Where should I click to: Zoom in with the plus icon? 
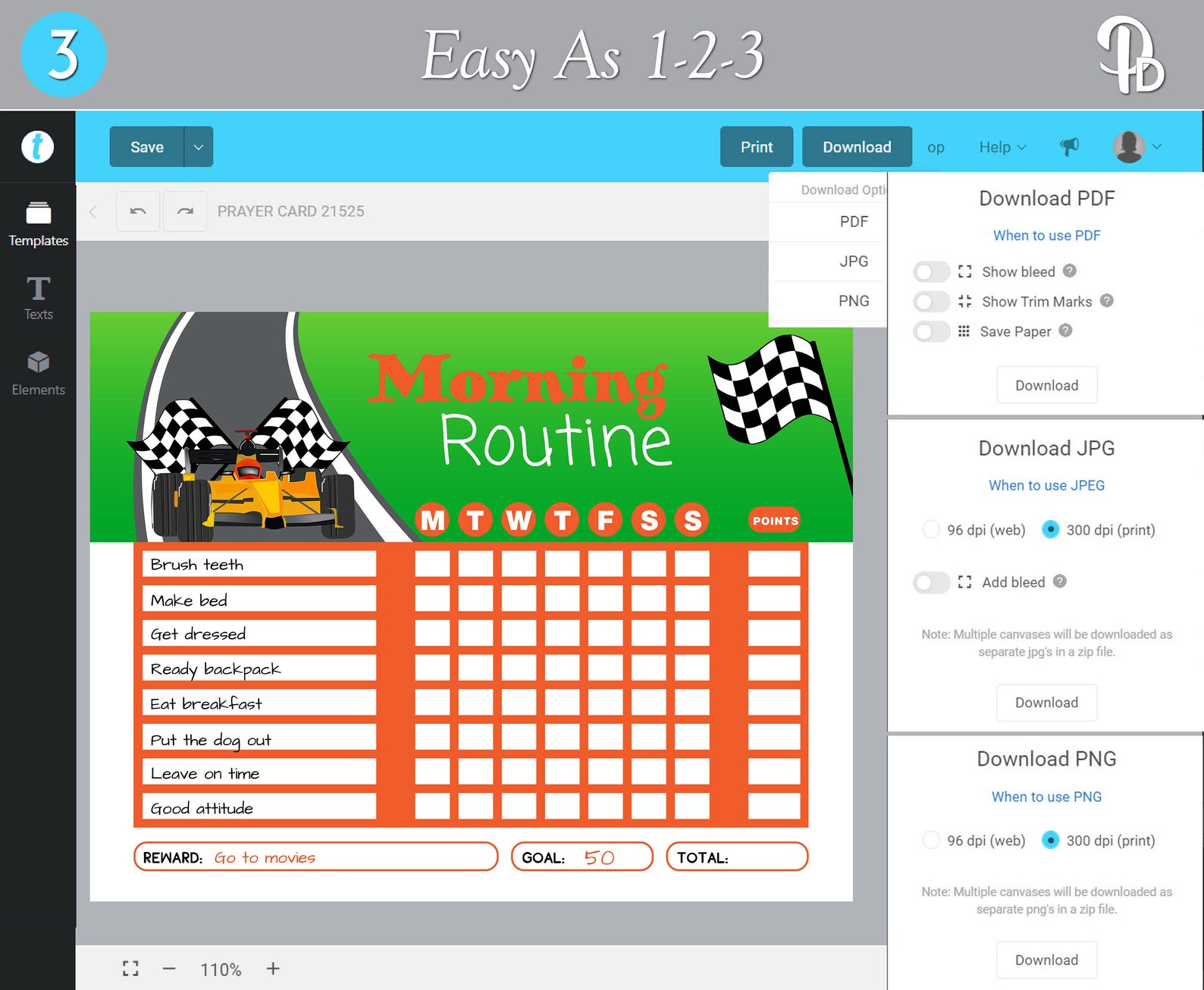[x=273, y=968]
